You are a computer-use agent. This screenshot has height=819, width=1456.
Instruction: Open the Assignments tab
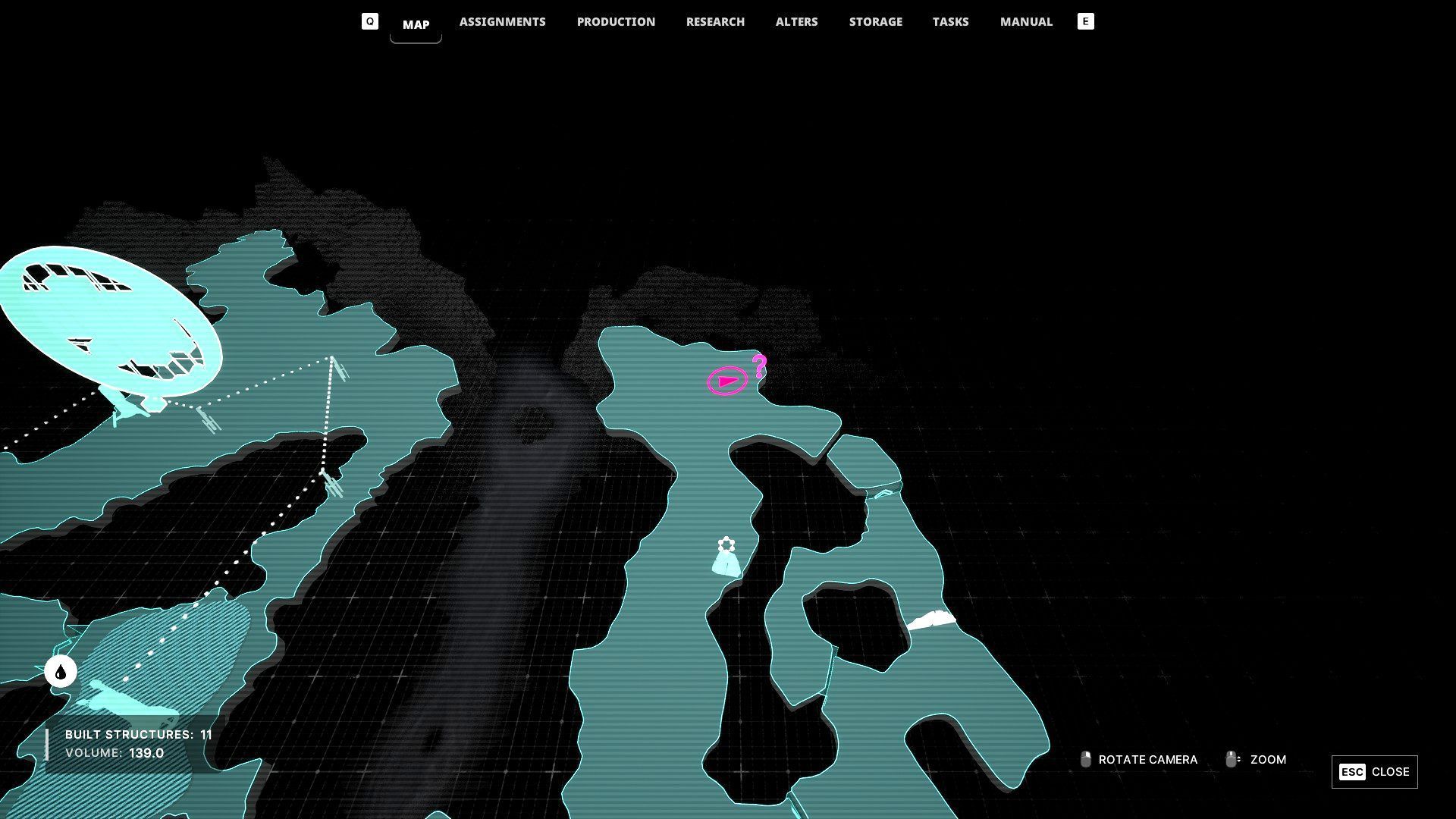point(502,22)
